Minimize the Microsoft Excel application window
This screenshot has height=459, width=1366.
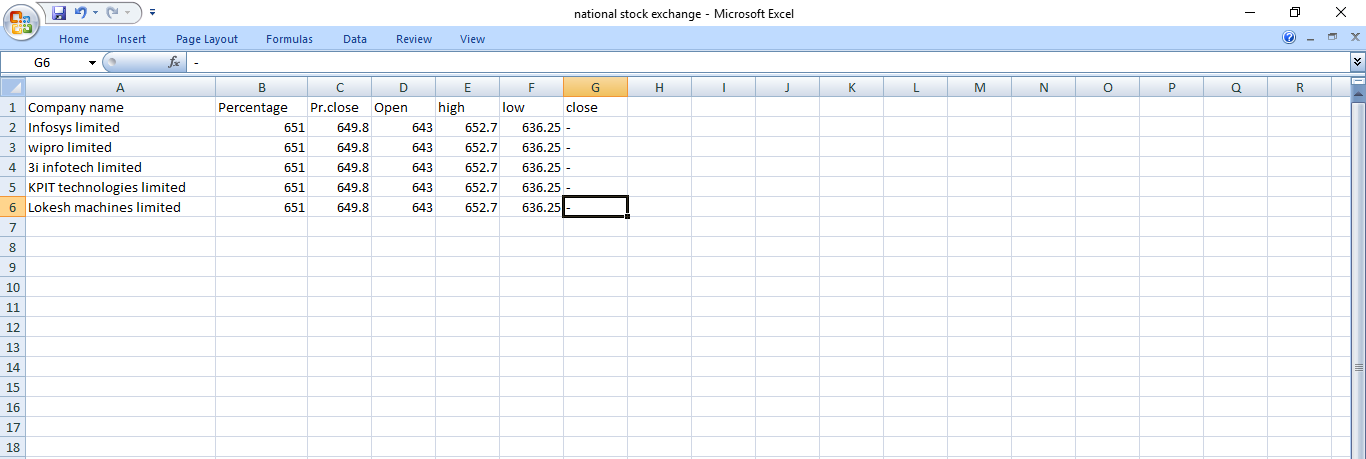pyautogui.click(x=1250, y=13)
